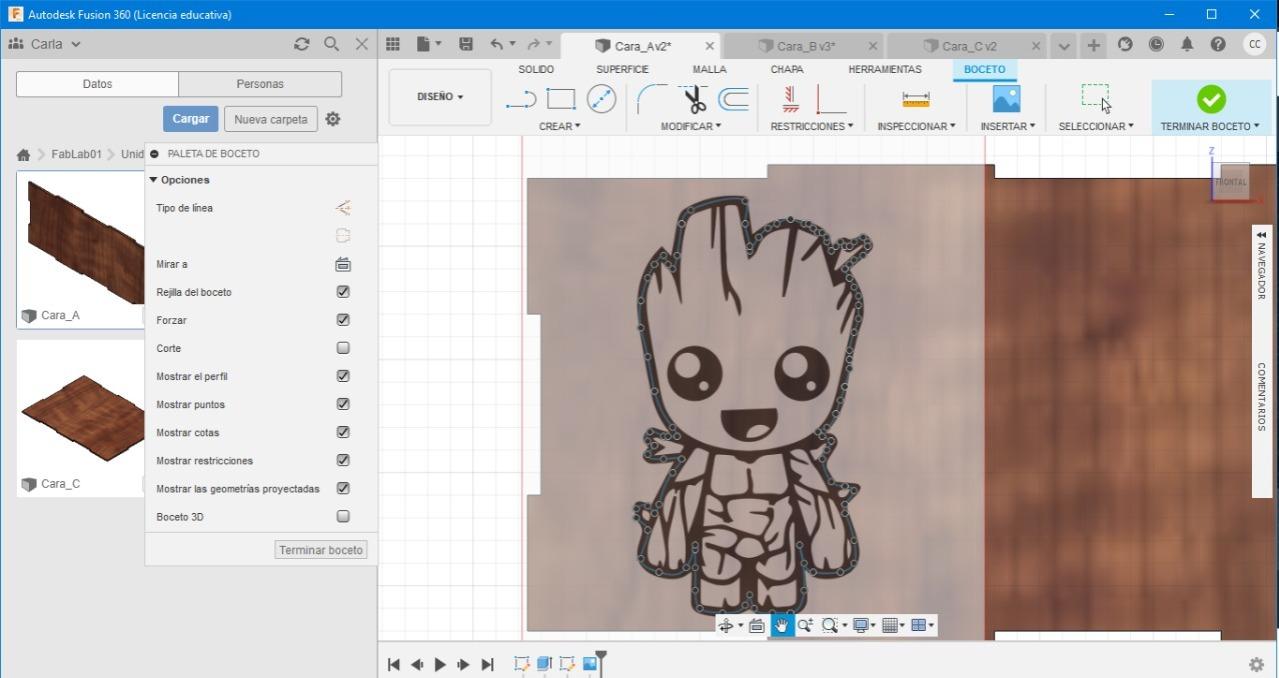
Task: Click the Trim scissors tool
Action: [x=694, y=99]
